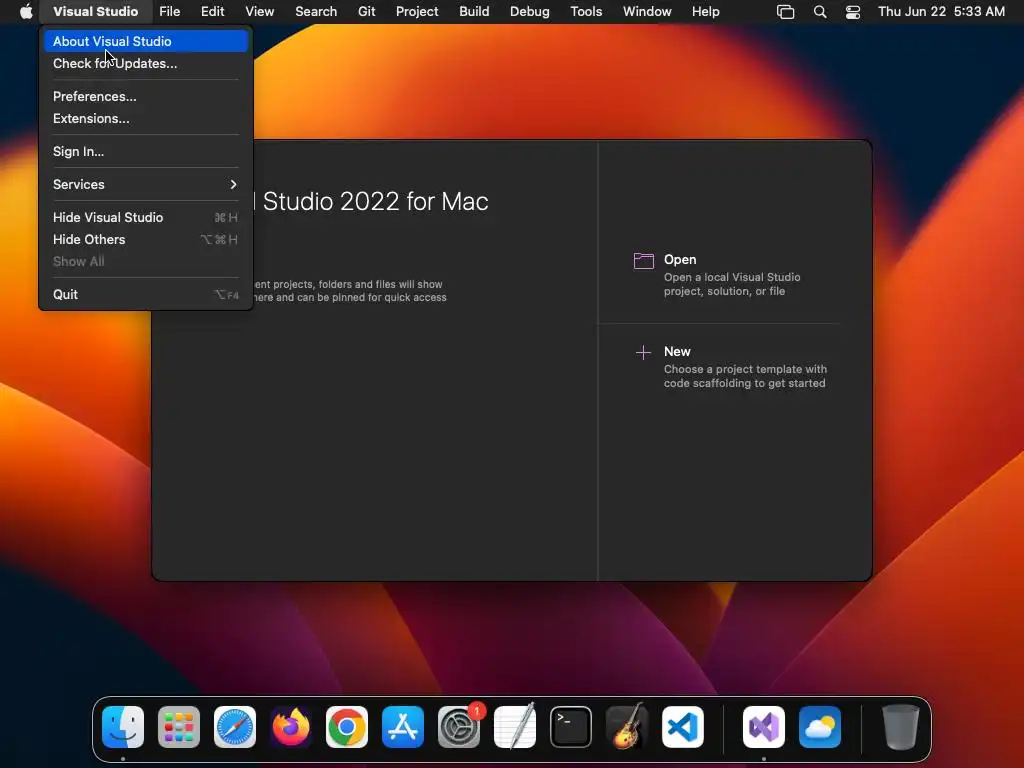
Task: Open System Settings in the Dock
Action: click(459, 727)
